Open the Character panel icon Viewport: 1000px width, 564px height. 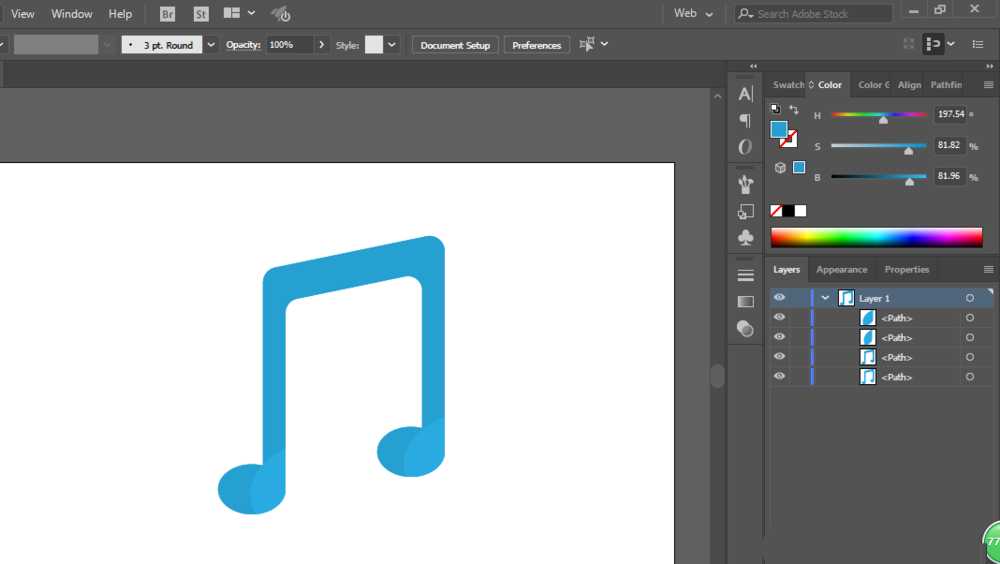(x=745, y=94)
